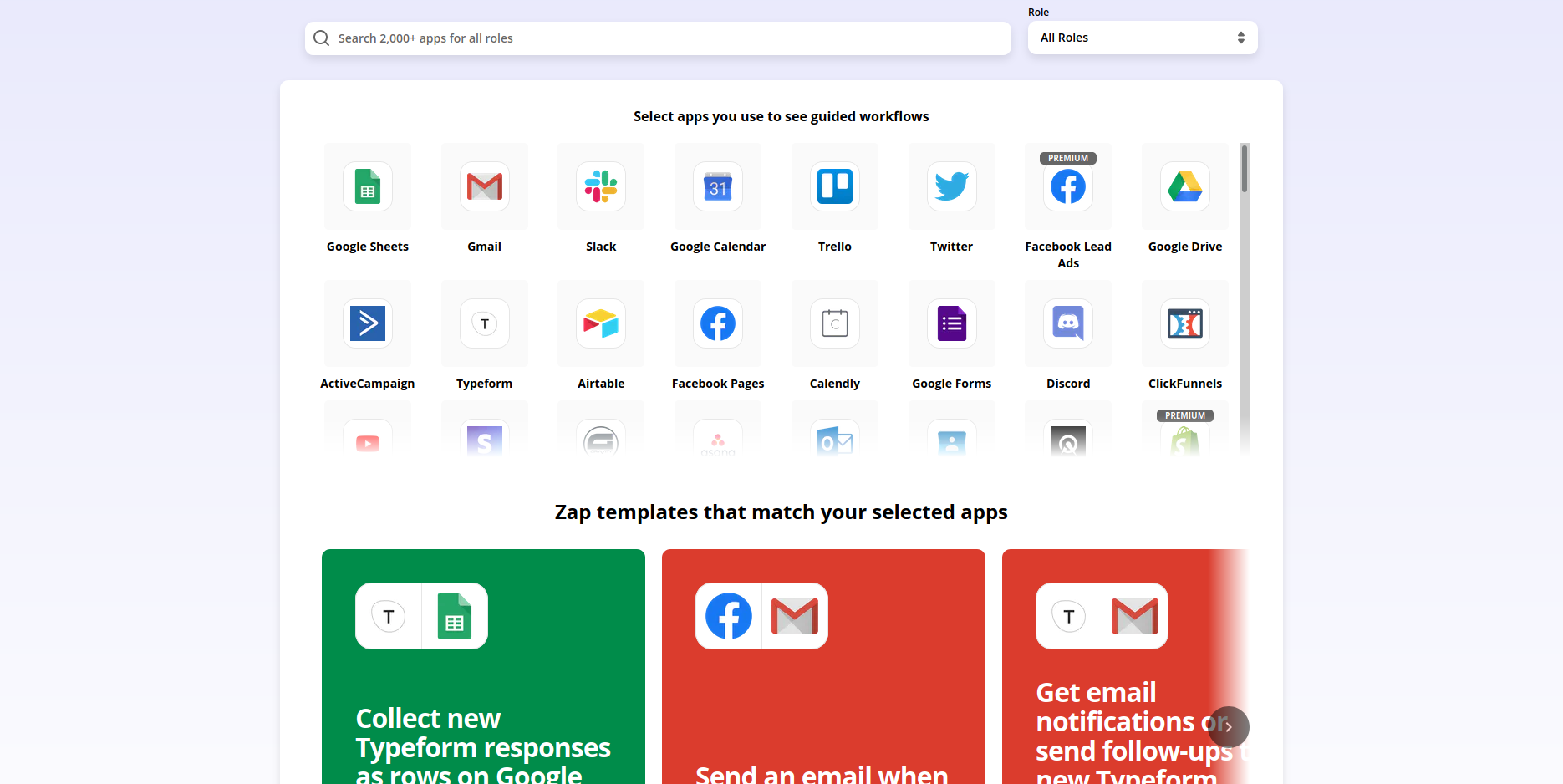Image resolution: width=1563 pixels, height=784 pixels.
Task: Click the ActiveCampaign label text
Action: (x=368, y=384)
